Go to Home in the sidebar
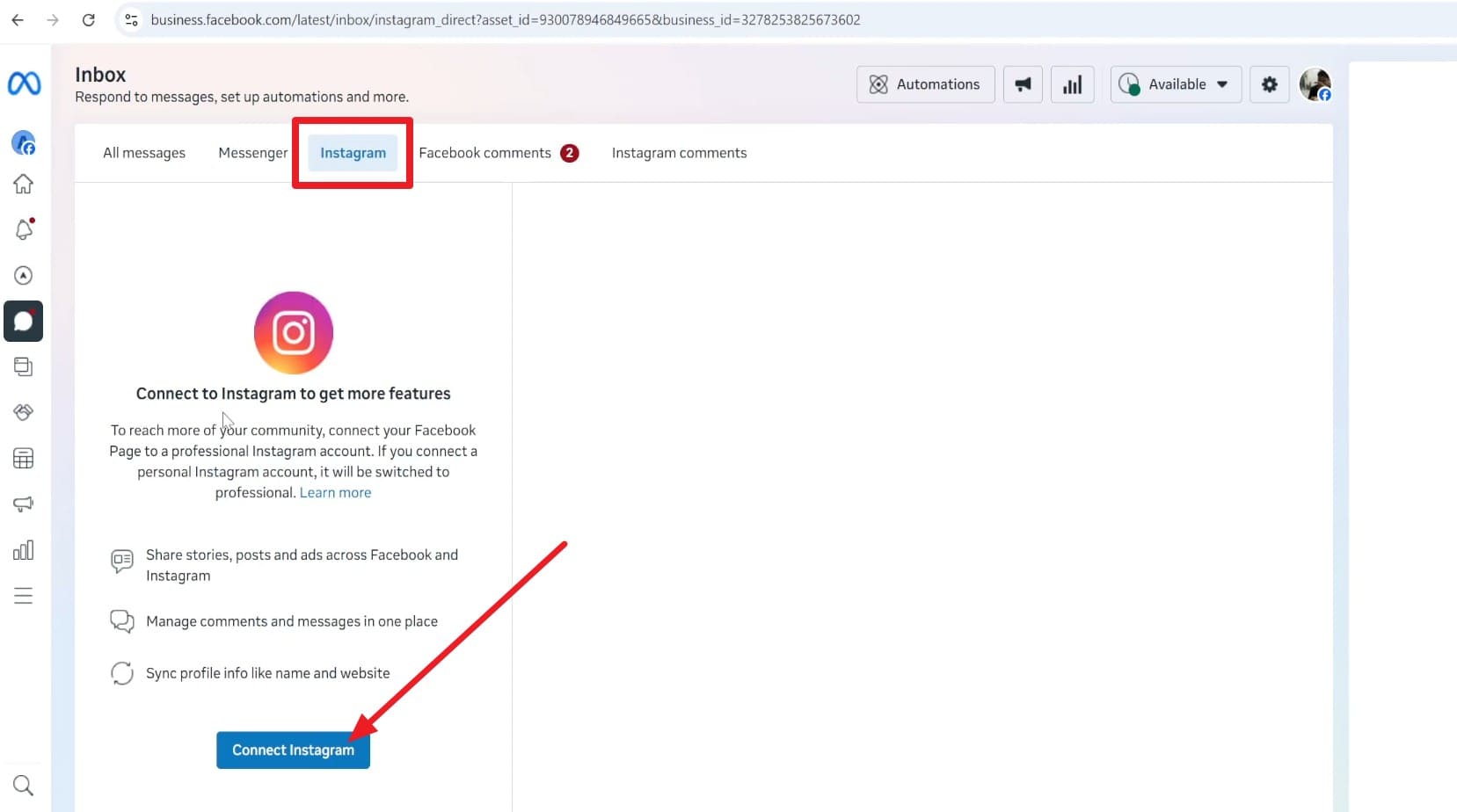This screenshot has height=812, width=1457. click(24, 184)
